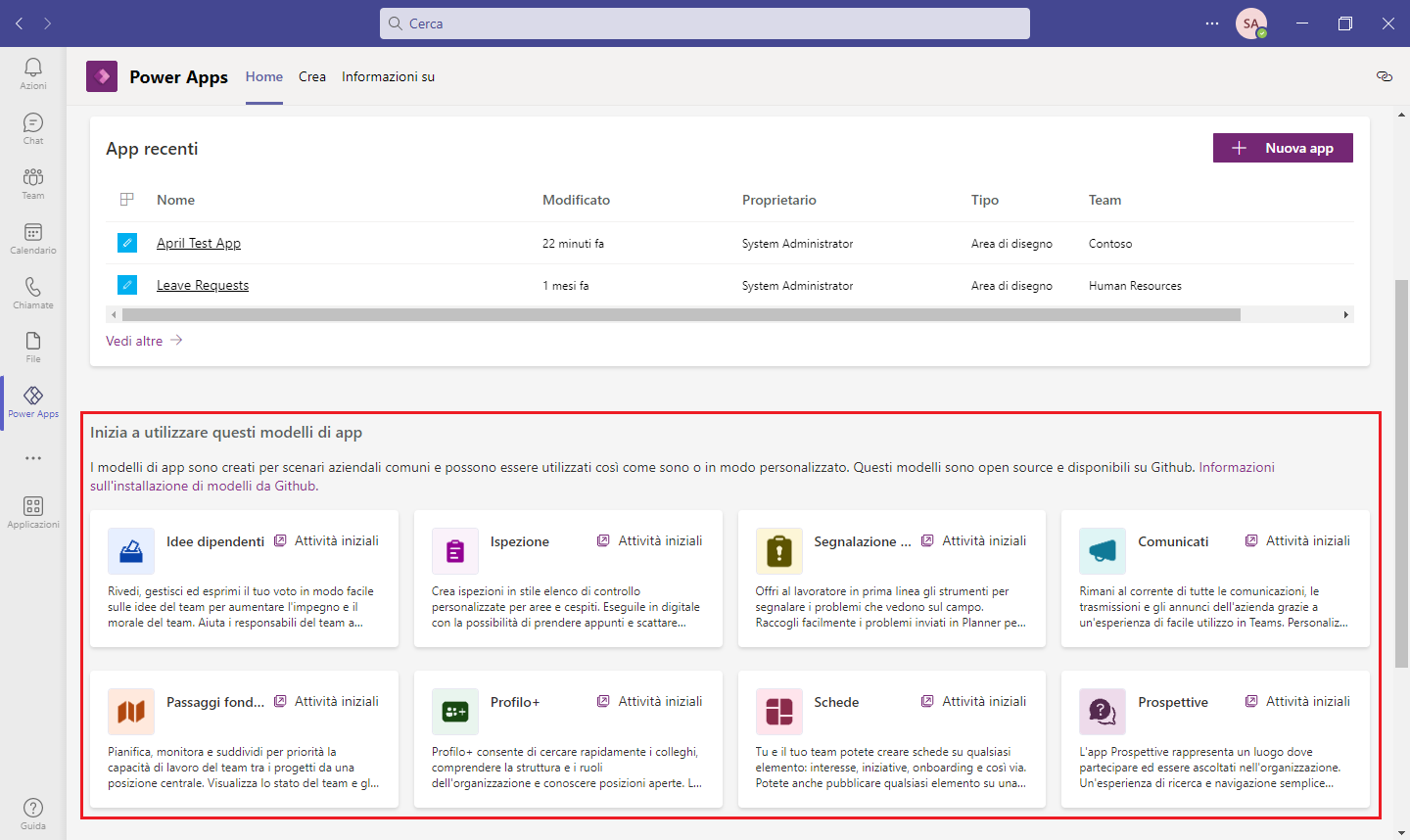The height and width of the screenshot is (840, 1410).
Task: Click the Tipo column header
Action: [984, 200]
